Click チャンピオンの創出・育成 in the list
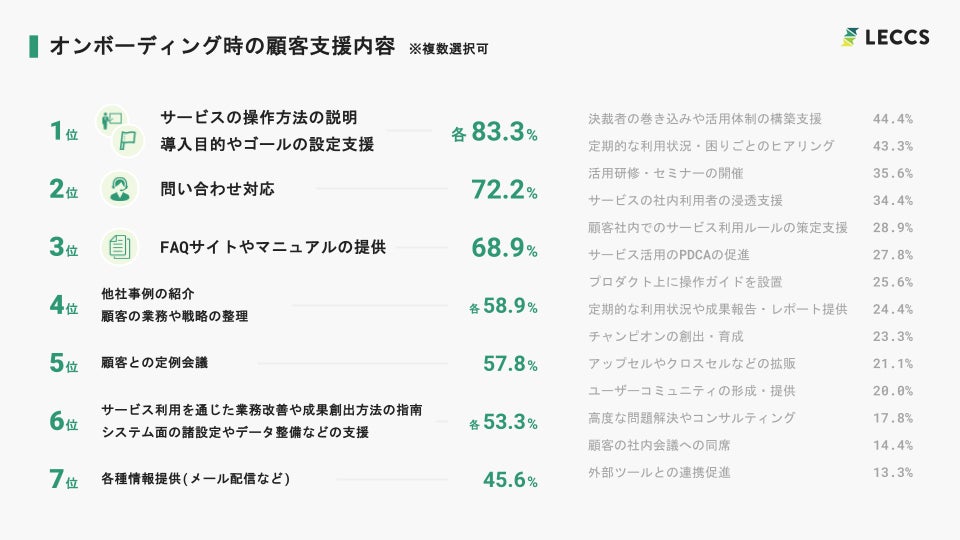Image resolution: width=960 pixels, height=540 pixels. [666, 336]
